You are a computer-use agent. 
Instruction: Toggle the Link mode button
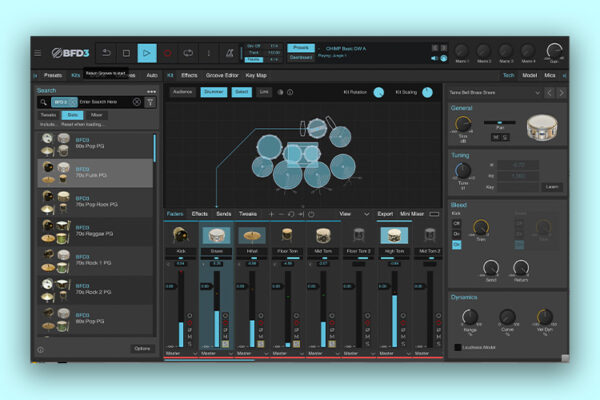[x=264, y=92]
